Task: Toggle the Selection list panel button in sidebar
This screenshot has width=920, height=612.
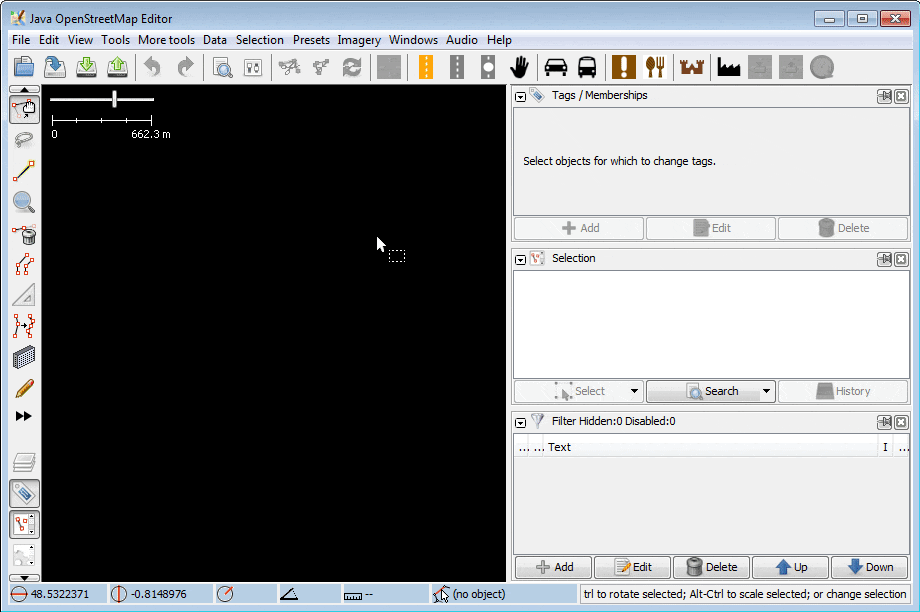Action: 24,524
